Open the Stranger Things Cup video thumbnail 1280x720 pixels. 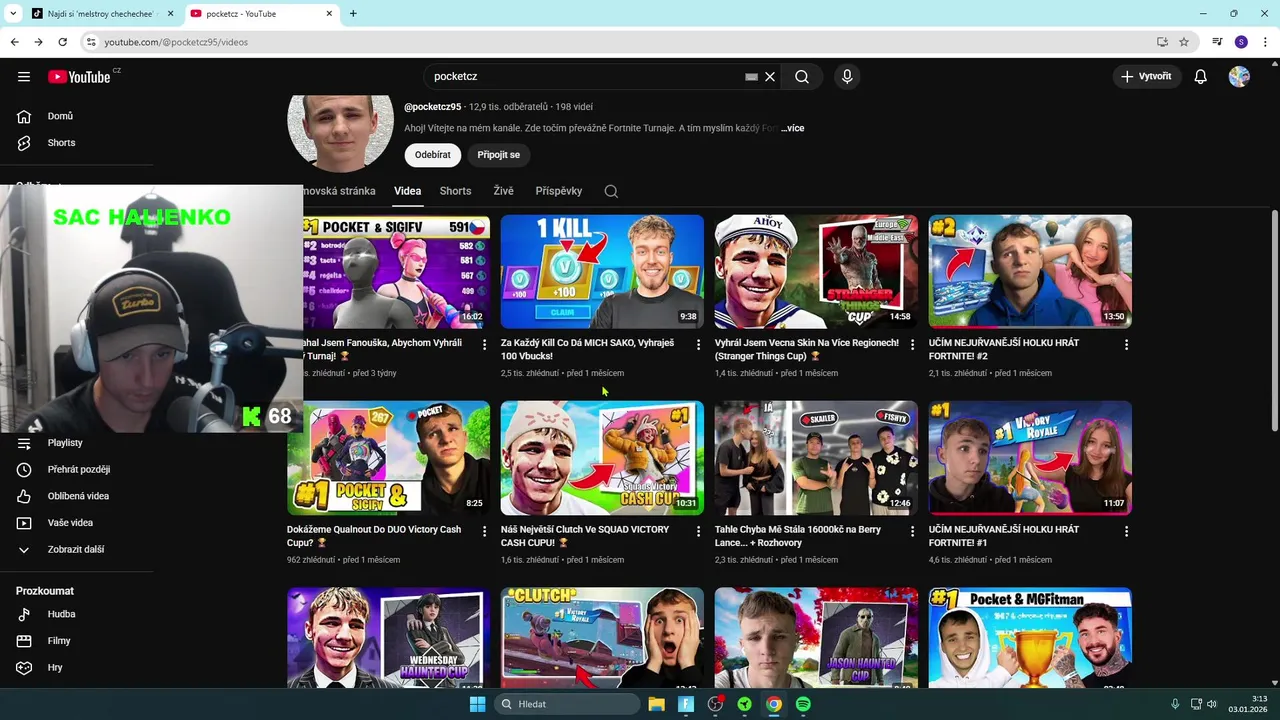point(816,271)
